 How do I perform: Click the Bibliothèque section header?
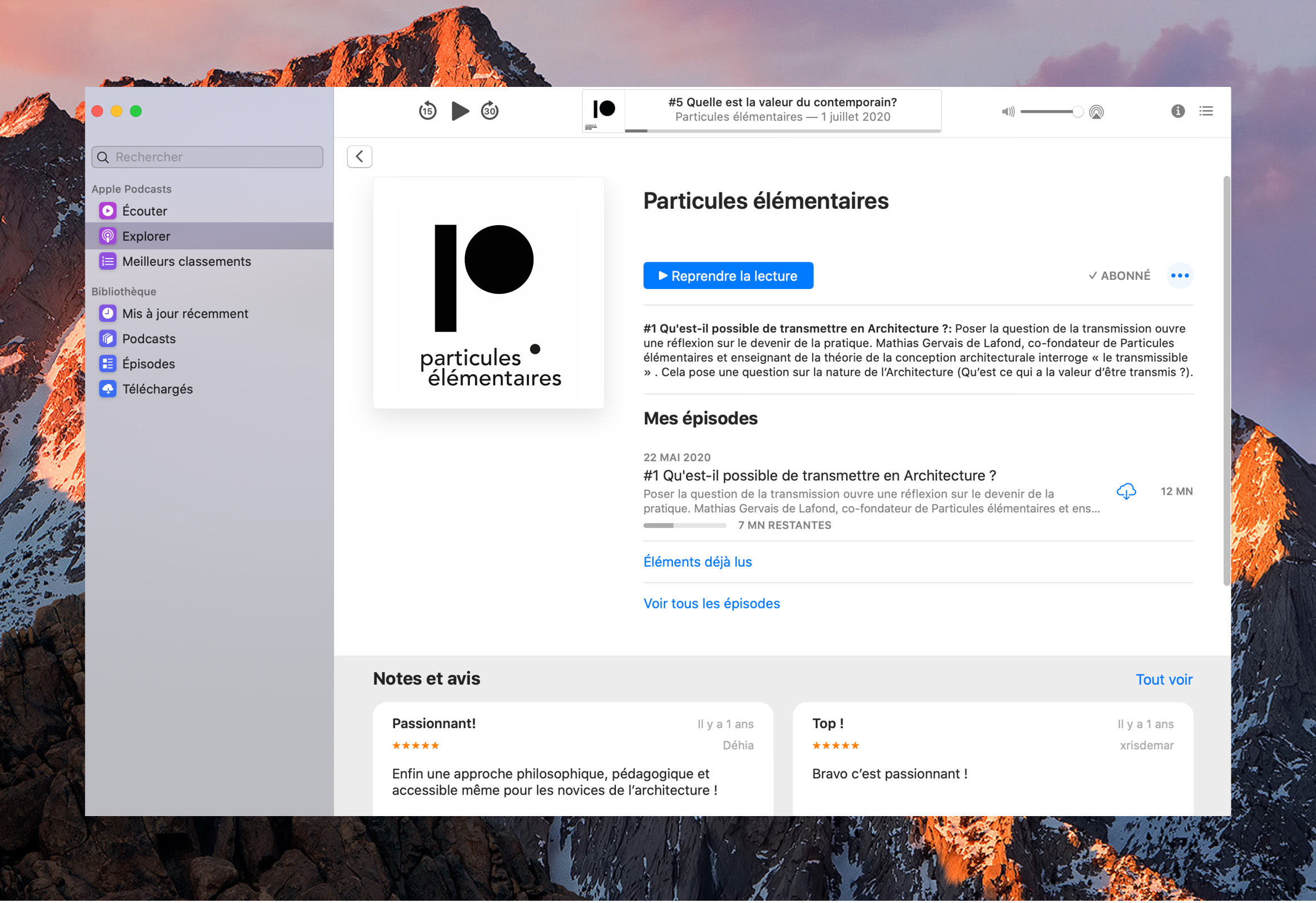pos(124,292)
